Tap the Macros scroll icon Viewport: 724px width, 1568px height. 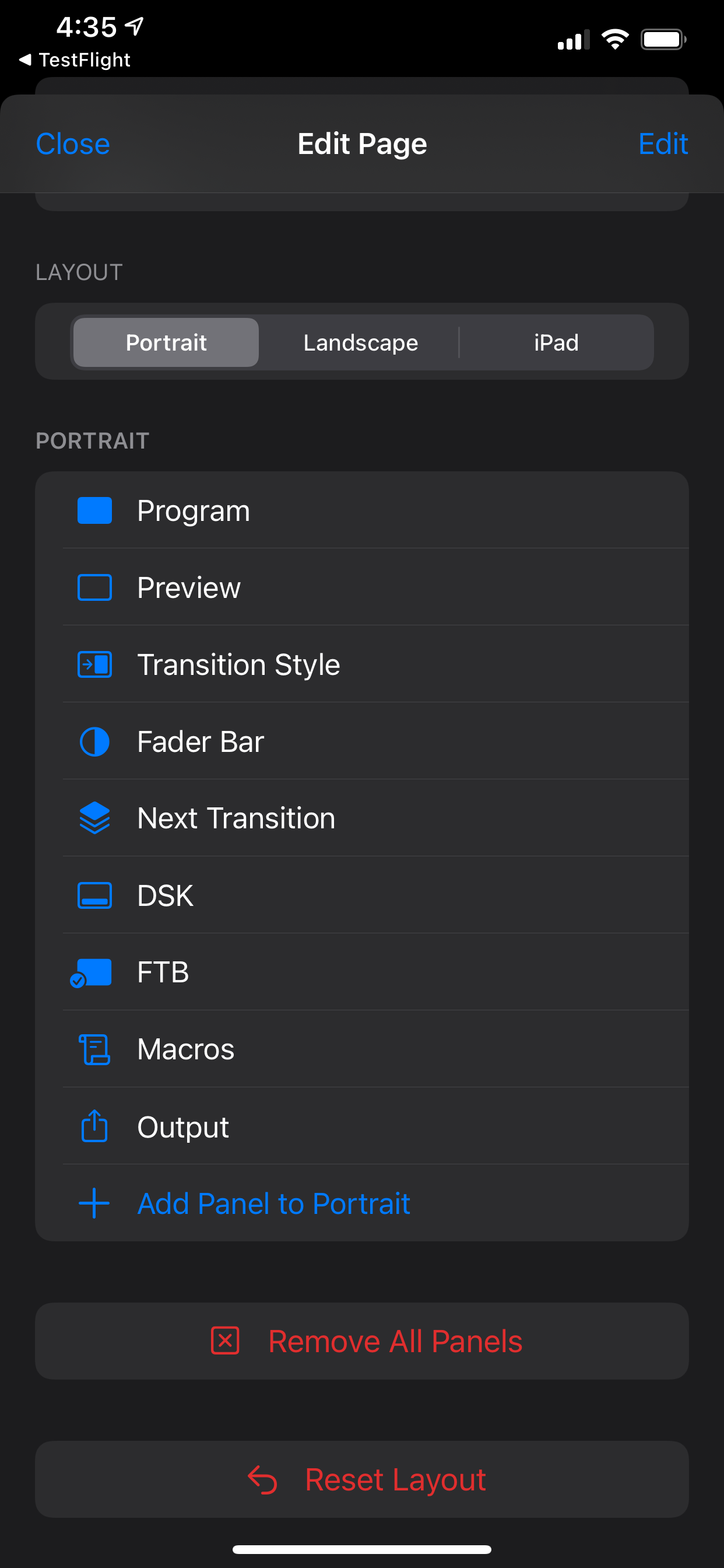tap(94, 1049)
